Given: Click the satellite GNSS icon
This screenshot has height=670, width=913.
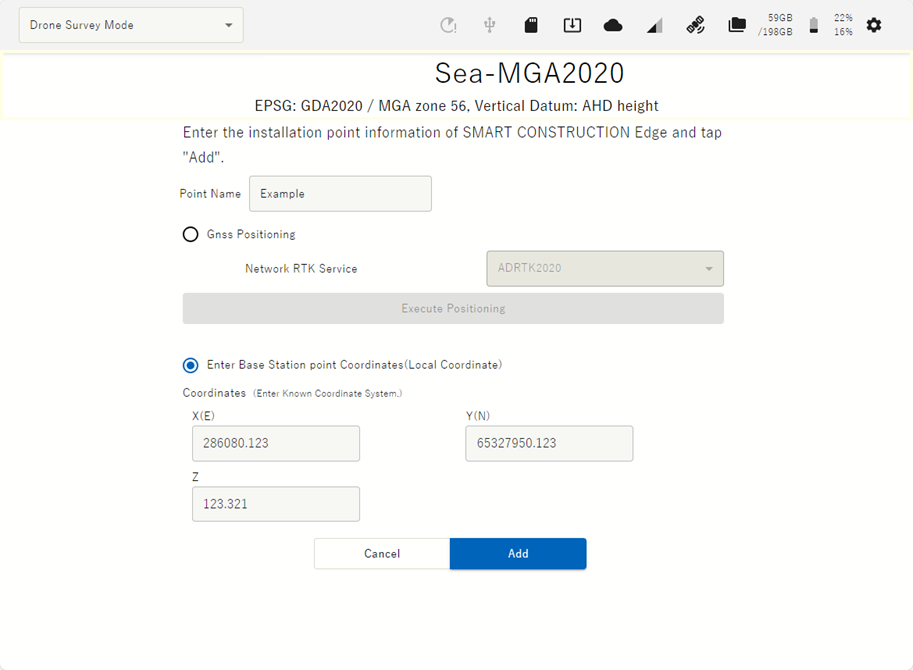Looking at the screenshot, I should coord(695,25).
